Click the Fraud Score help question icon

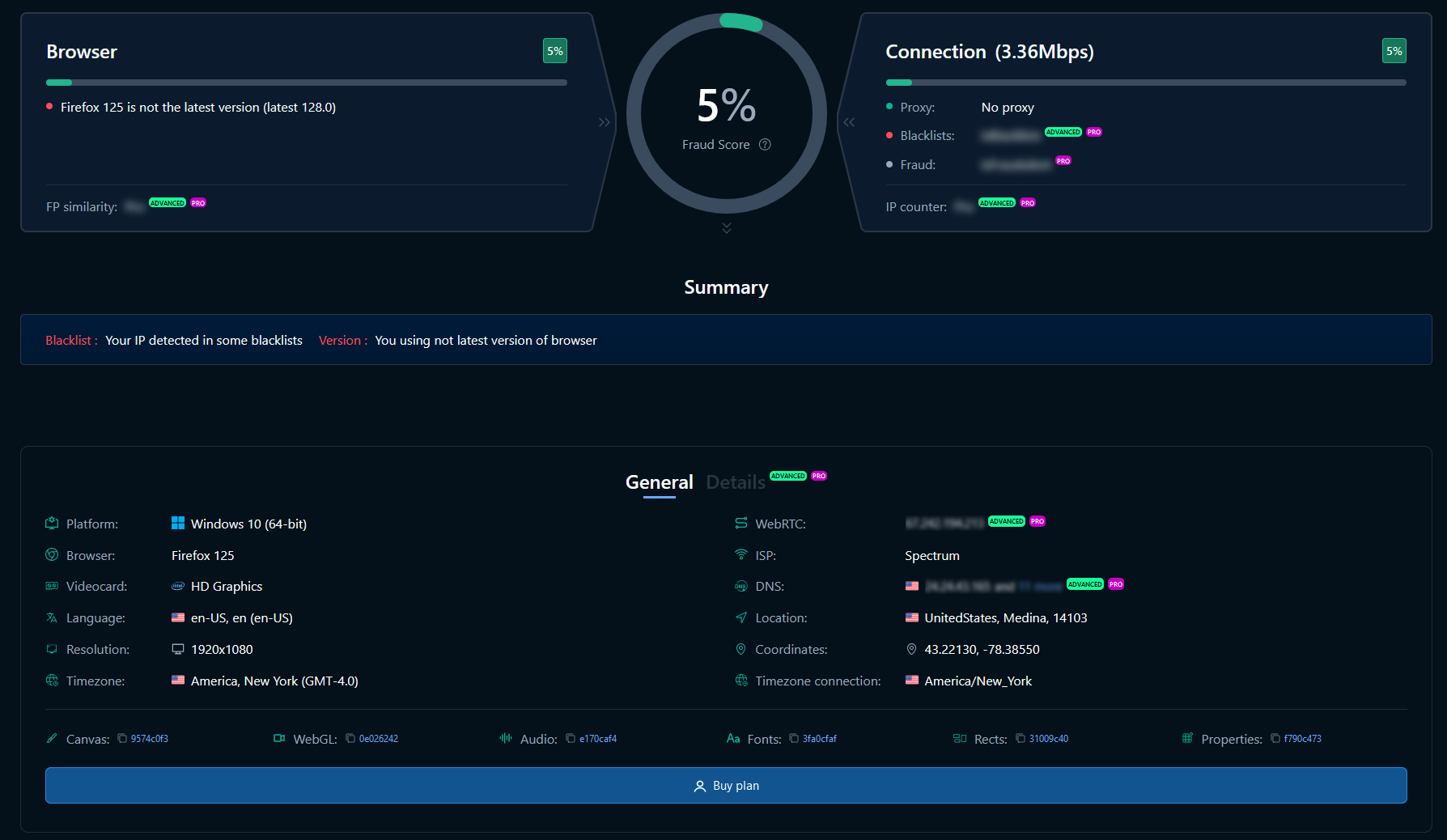point(765,145)
